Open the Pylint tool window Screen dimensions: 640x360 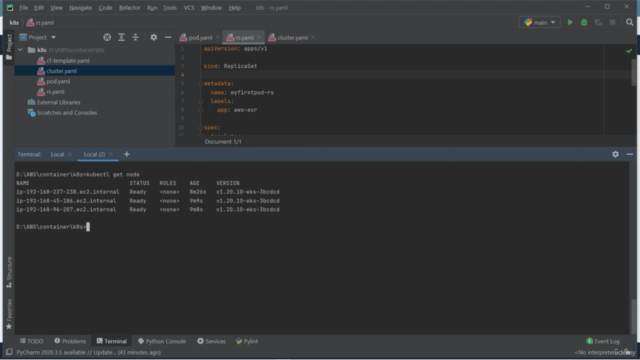pyautogui.click(x=247, y=341)
